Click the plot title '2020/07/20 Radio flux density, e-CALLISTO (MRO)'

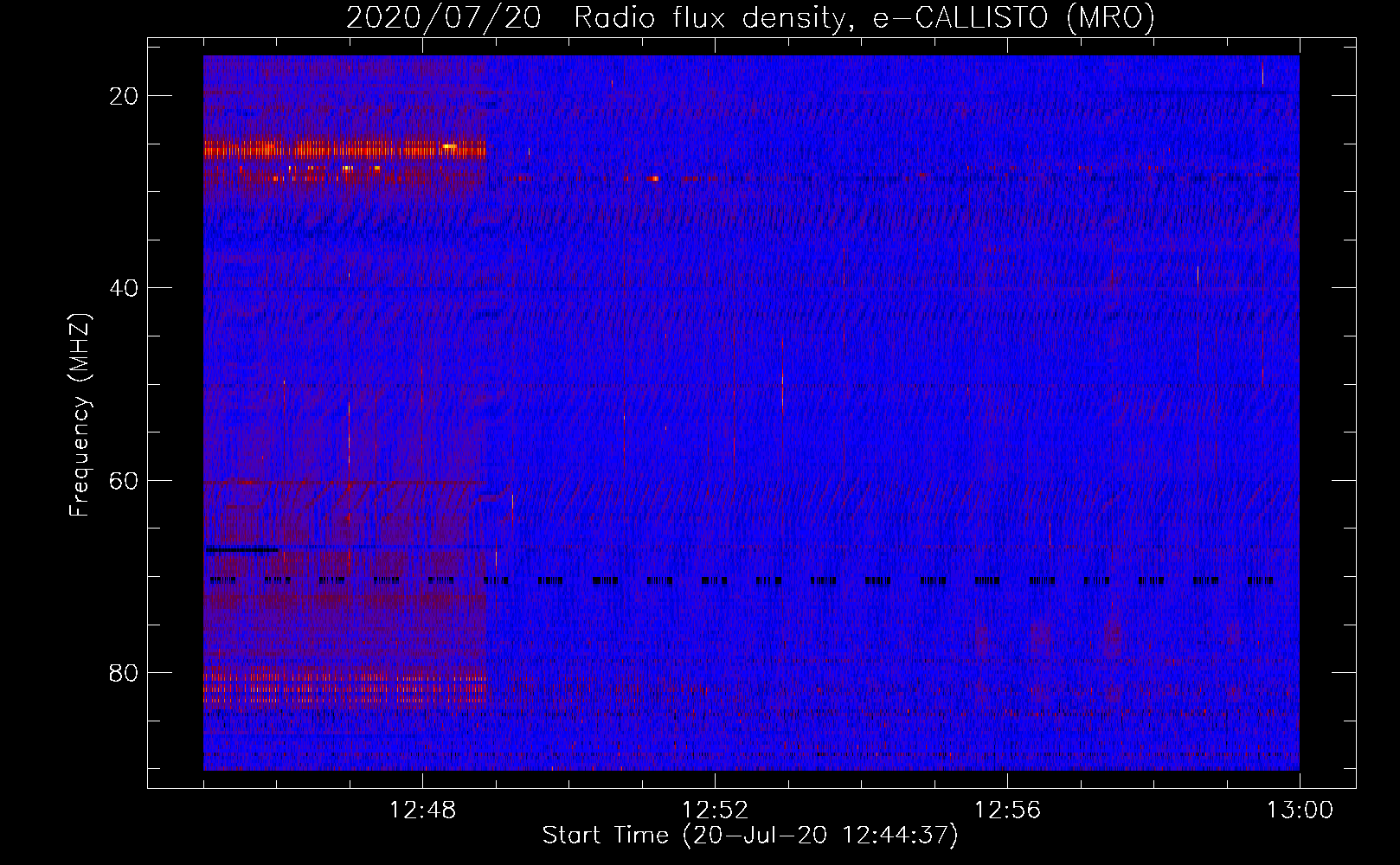pos(750,18)
